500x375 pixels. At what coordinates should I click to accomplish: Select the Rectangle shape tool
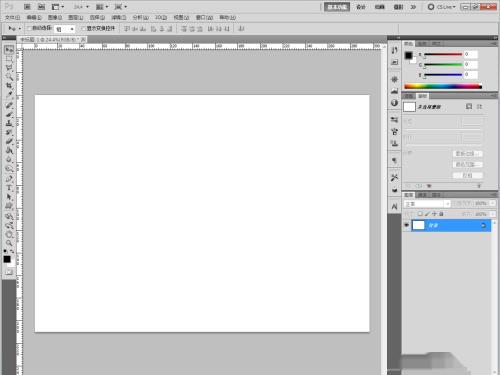[x=9, y=206]
